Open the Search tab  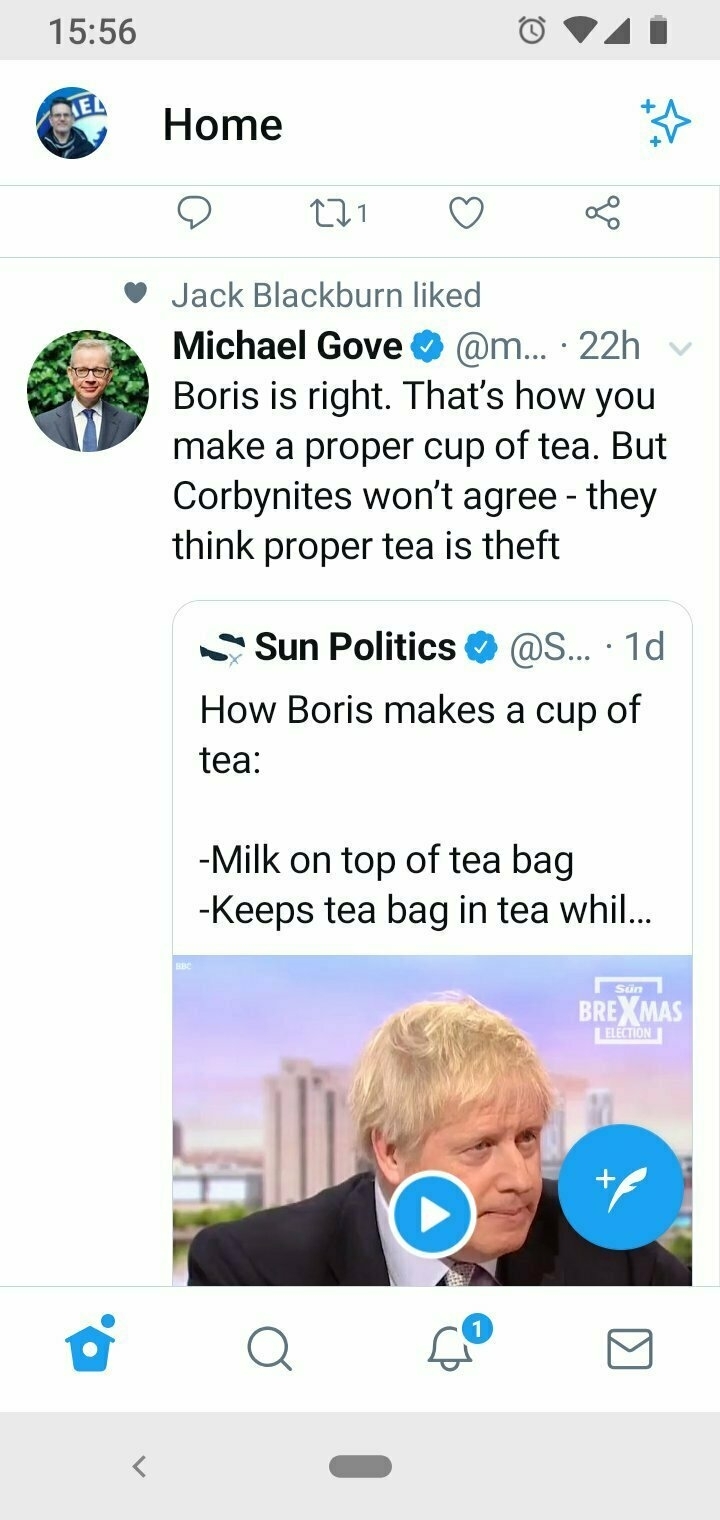tap(269, 1349)
